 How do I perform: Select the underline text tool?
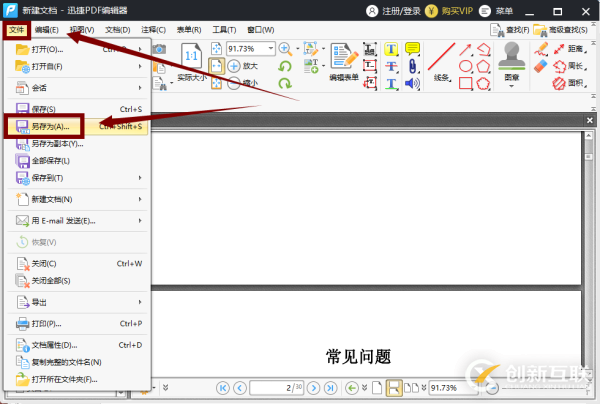tap(391, 83)
